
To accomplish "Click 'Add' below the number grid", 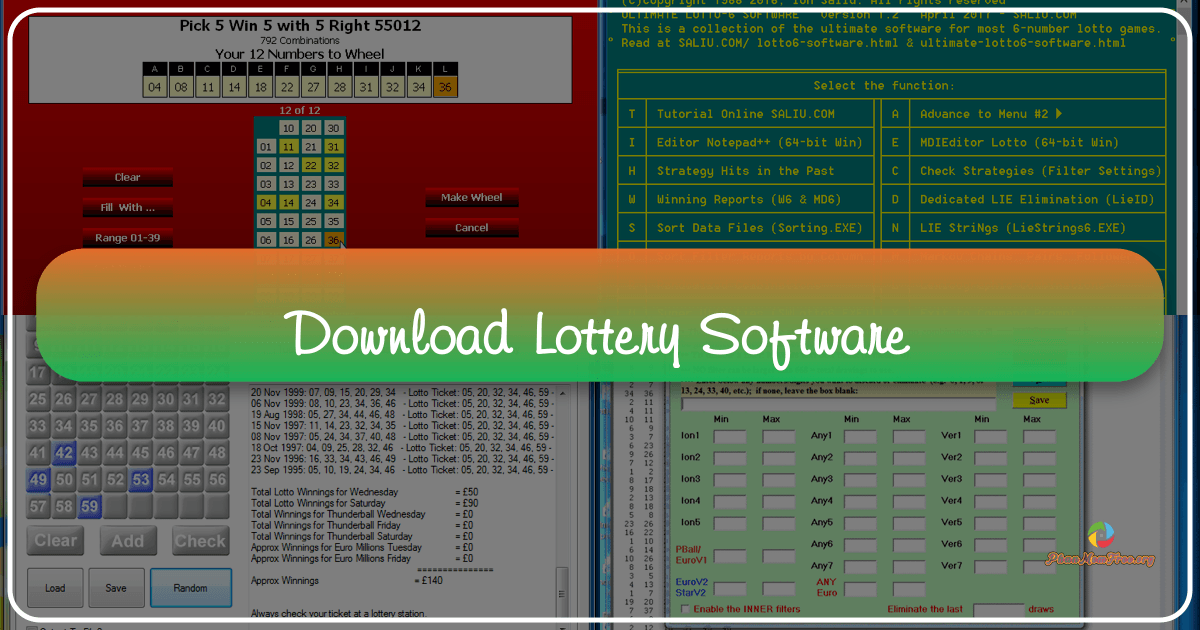I will tap(128, 540).
